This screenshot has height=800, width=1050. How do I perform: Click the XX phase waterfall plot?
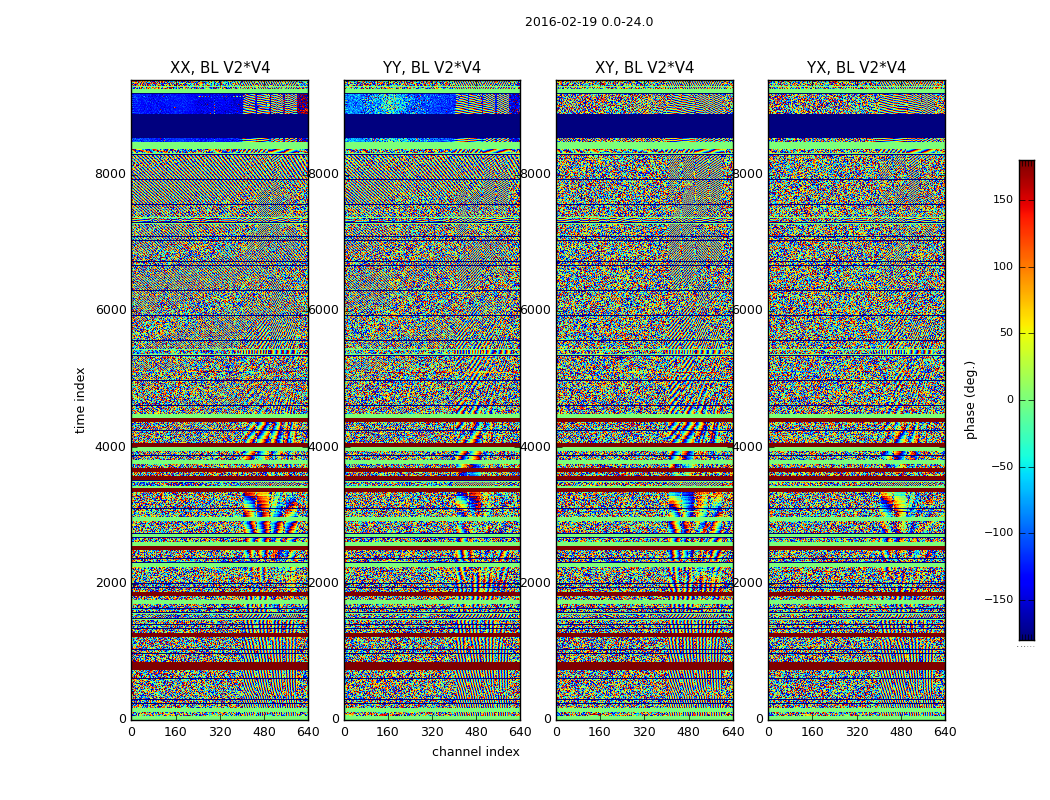click(x=220, y=400)
